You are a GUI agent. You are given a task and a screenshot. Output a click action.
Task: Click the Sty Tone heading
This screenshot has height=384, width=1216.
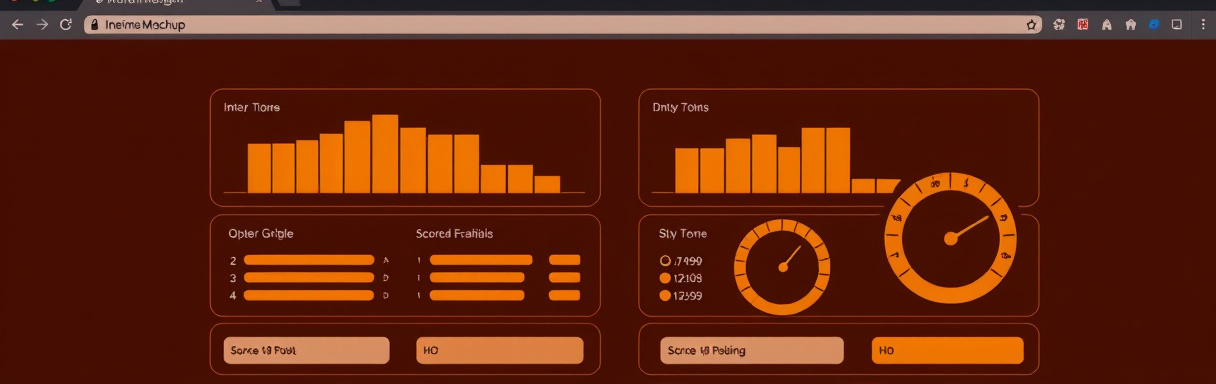pyautogui.click(x=683, y=233)
